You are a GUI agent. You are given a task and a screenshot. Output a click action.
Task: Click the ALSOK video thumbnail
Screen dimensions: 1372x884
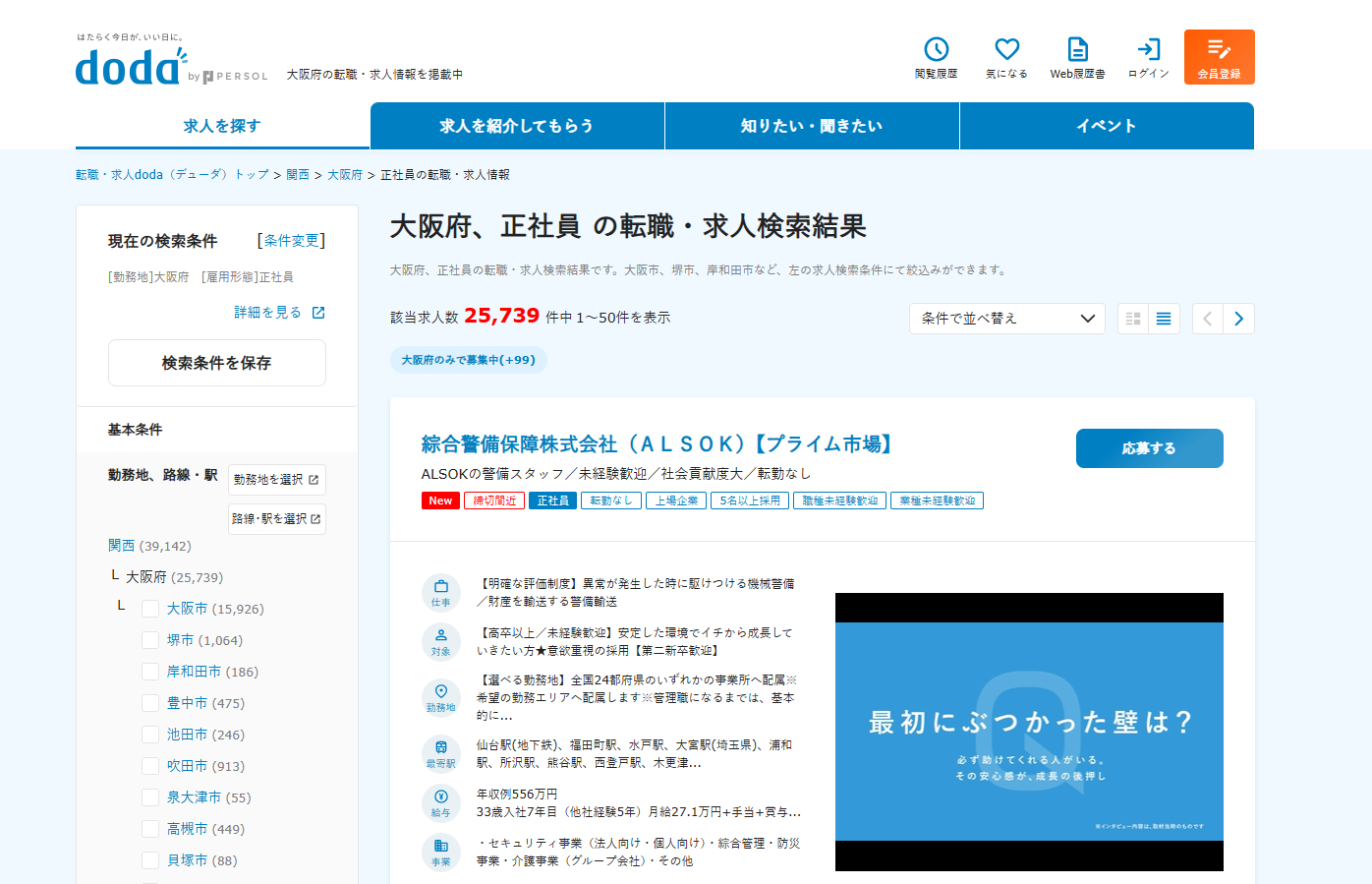[1029, 732]
